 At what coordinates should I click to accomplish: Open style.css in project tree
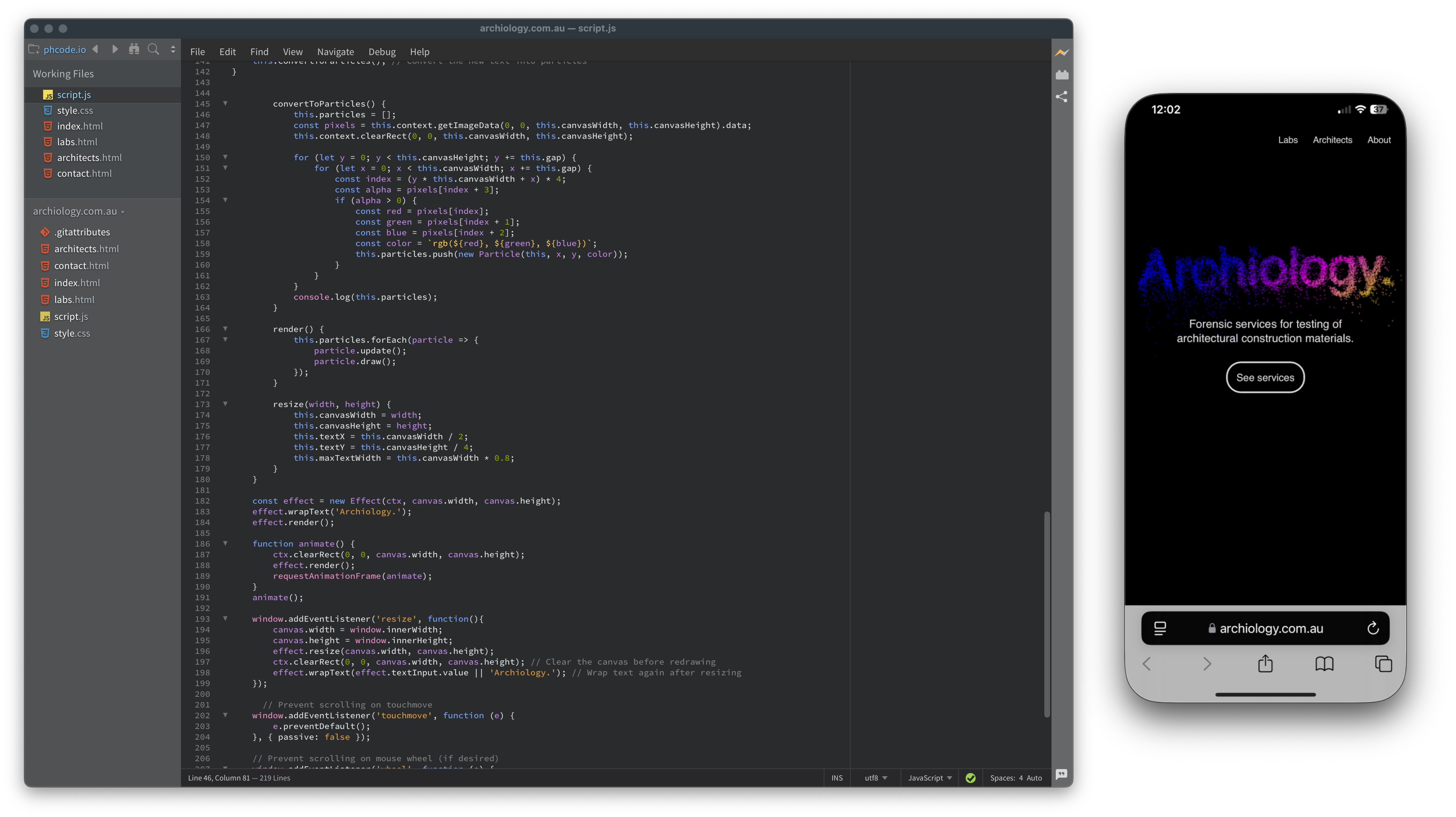coord(72,334)
